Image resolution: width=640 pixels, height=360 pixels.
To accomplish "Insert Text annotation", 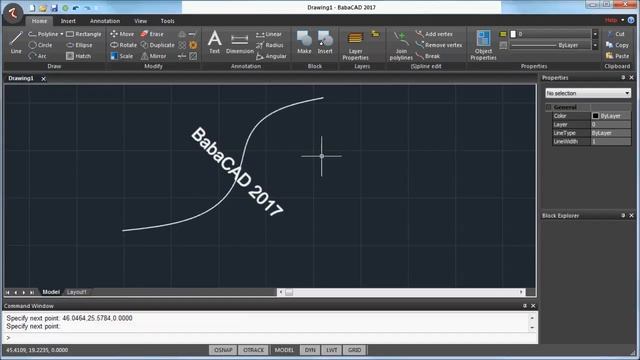I will [x=214, y=43].
